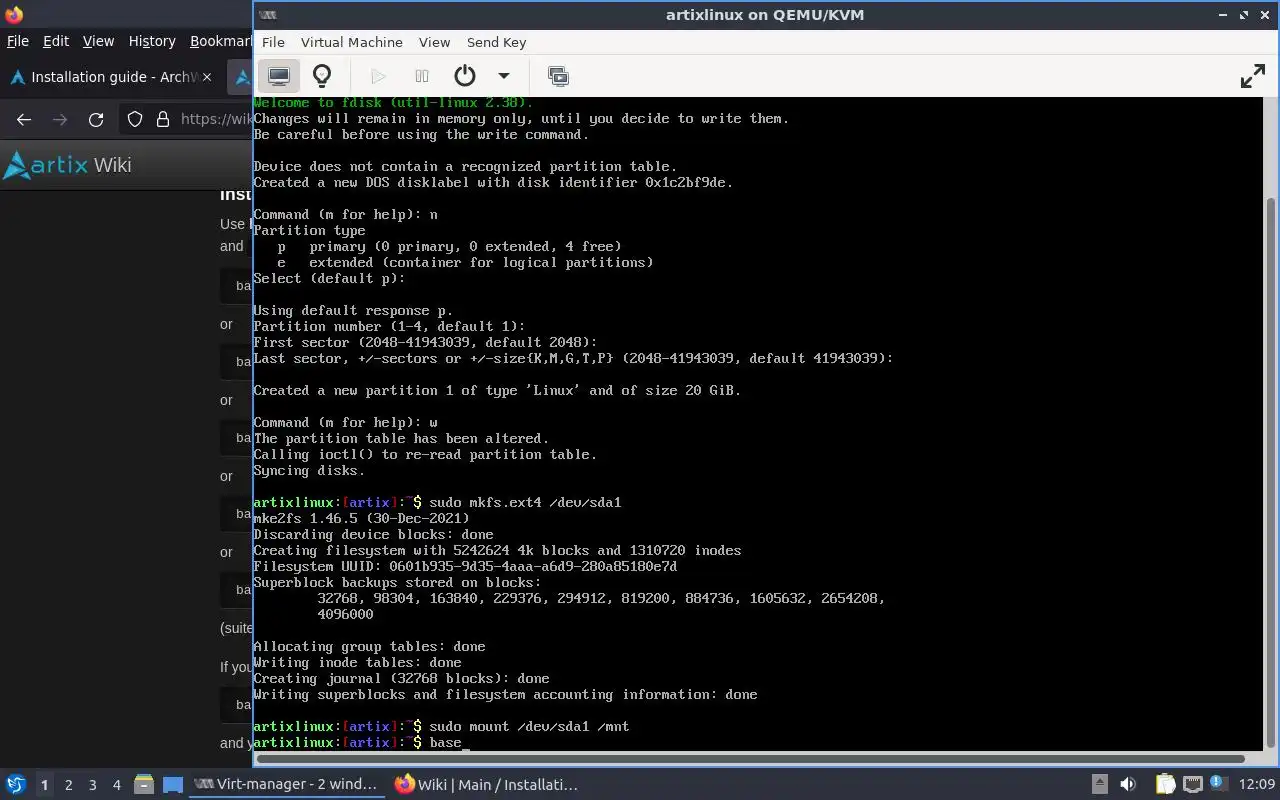Screen dimensions: 1280x800
Task: Open Firefox View menu
Action: point(98,41)
